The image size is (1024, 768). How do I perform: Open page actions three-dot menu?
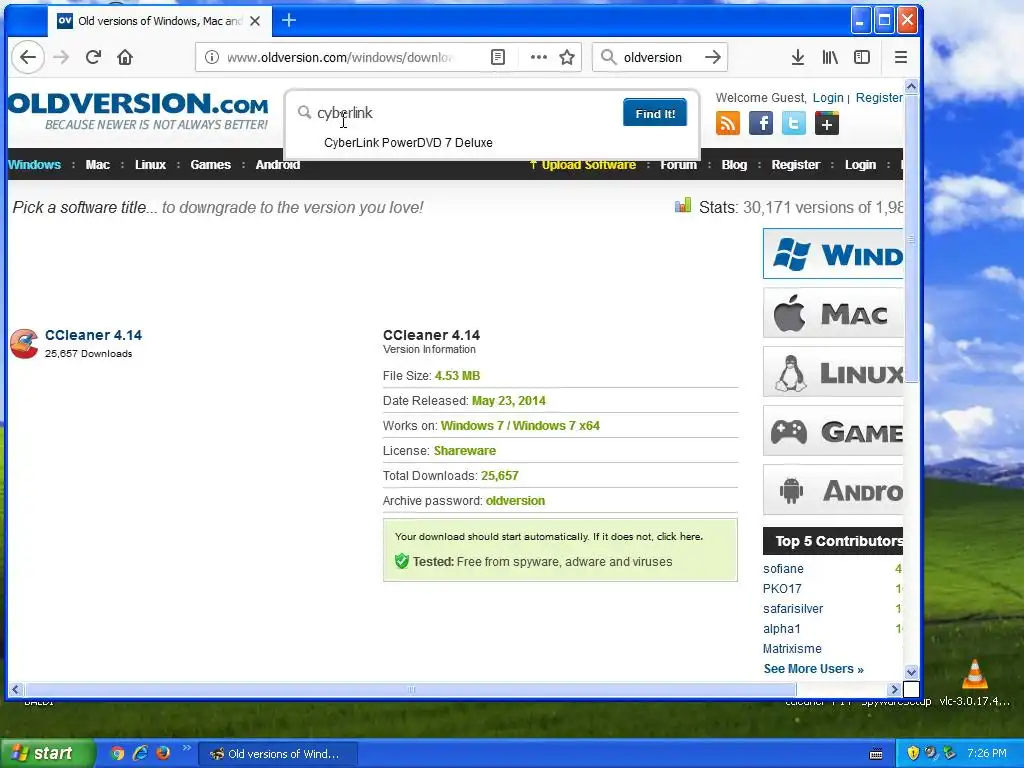[539, 57]
